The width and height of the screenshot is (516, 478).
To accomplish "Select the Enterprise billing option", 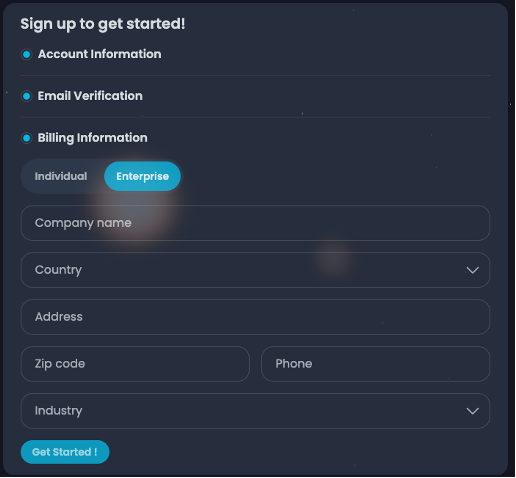I will click(143, 176).
